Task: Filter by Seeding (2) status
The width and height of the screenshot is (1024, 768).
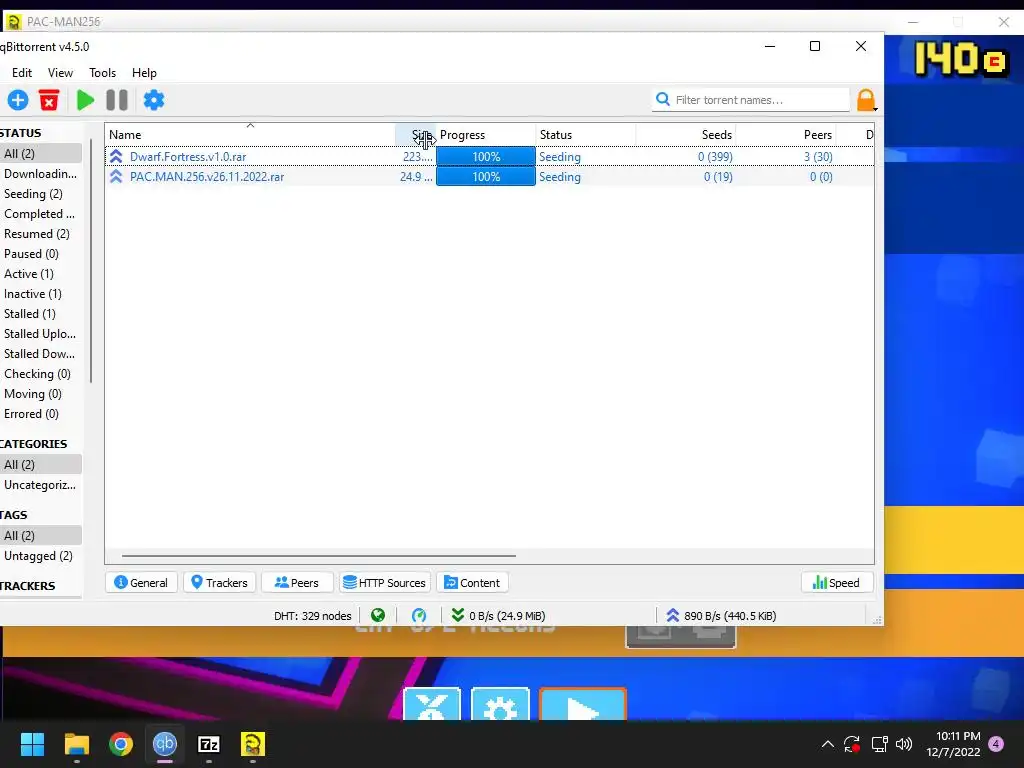Action: point(40,194)
